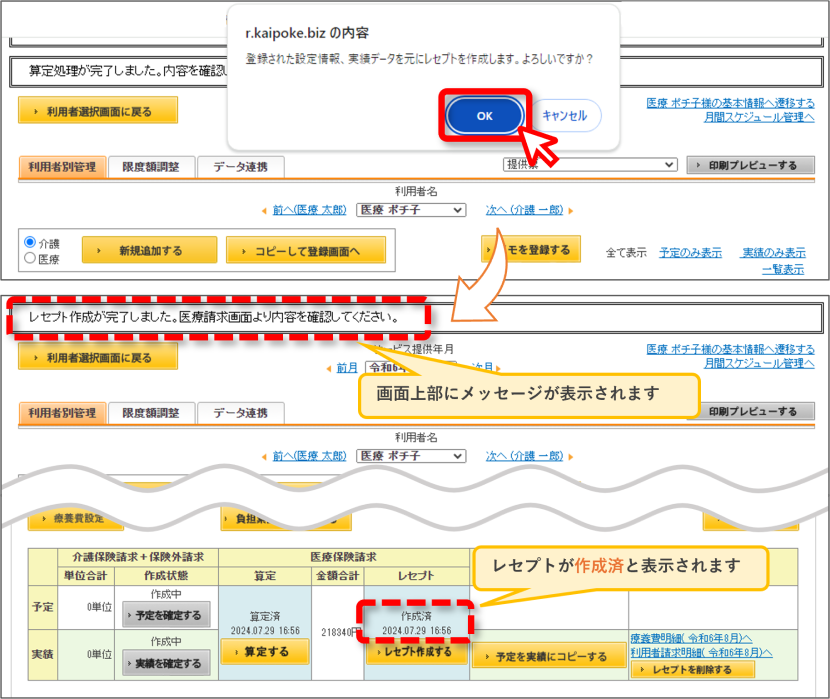
Task: Go to the upper 前へ(医療 太郎) link
Action: point(309,210)
